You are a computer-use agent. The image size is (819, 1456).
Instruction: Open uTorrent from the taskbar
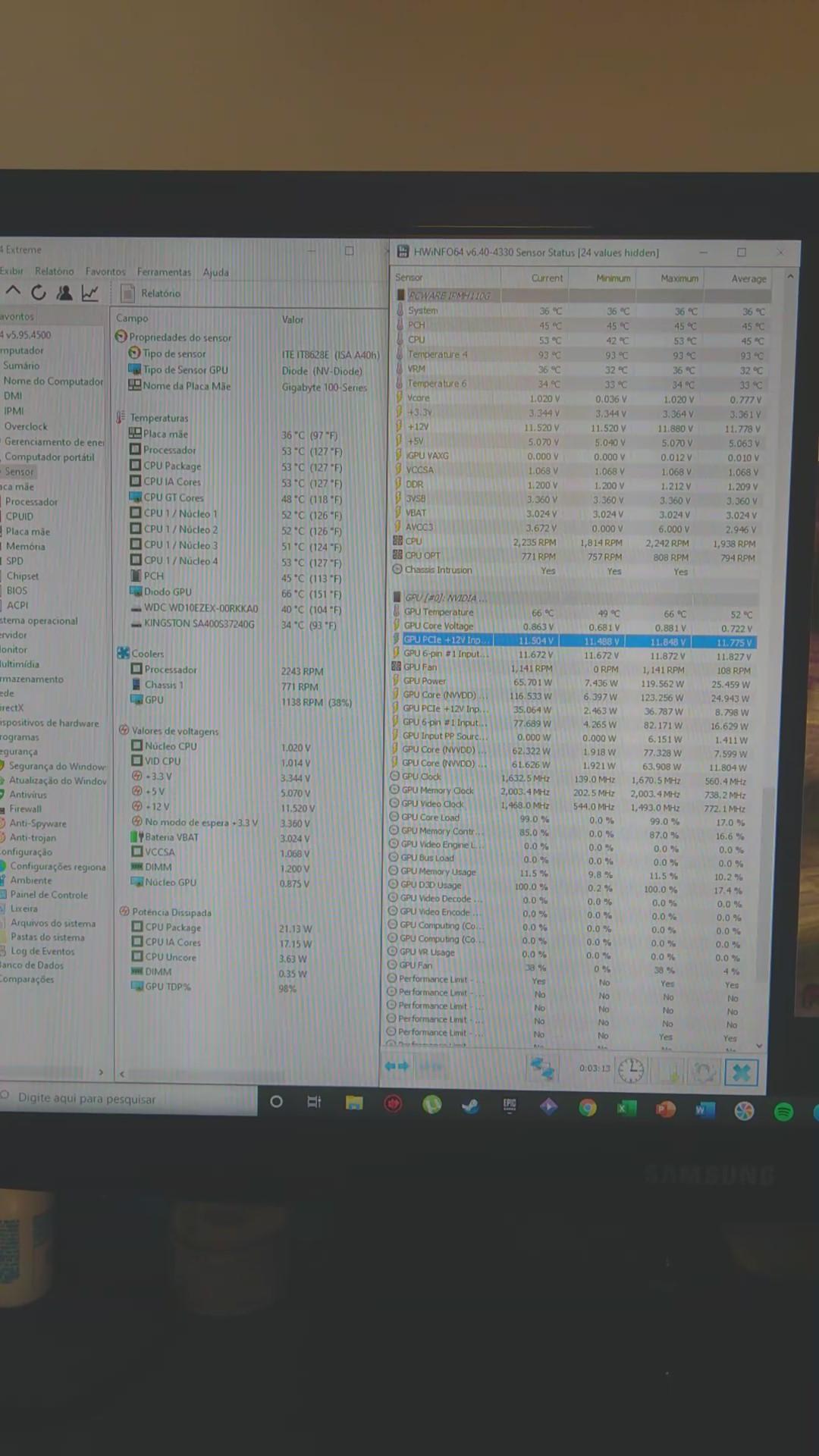[x=432, y=1105]
